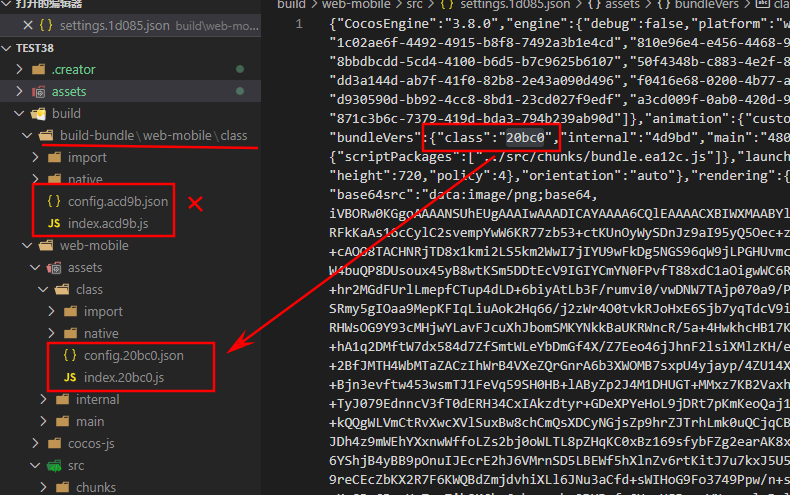Click build in the breadcrumb path
The width and height of the screenshot is (790, 495).
pos(291,5)
